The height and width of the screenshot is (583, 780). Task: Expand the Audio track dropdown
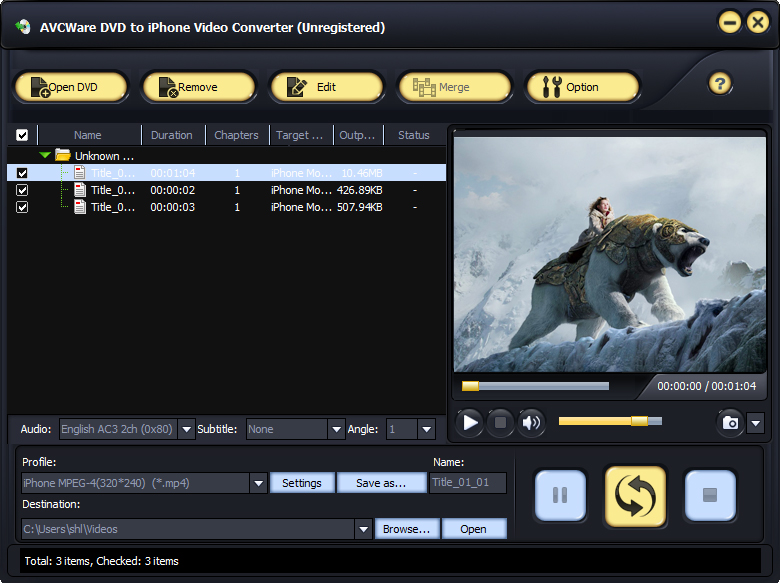pyautogui.click(x=187, y=429)
